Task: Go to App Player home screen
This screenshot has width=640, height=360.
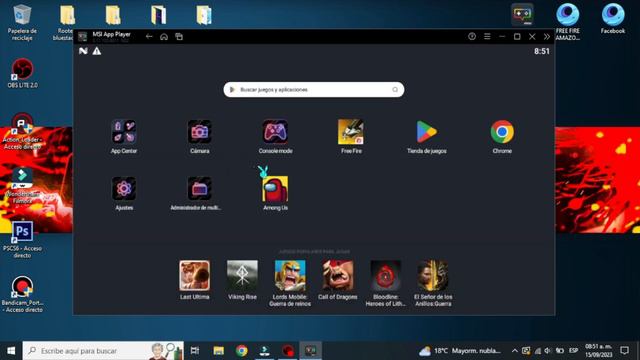Action: tap(164, 37)
